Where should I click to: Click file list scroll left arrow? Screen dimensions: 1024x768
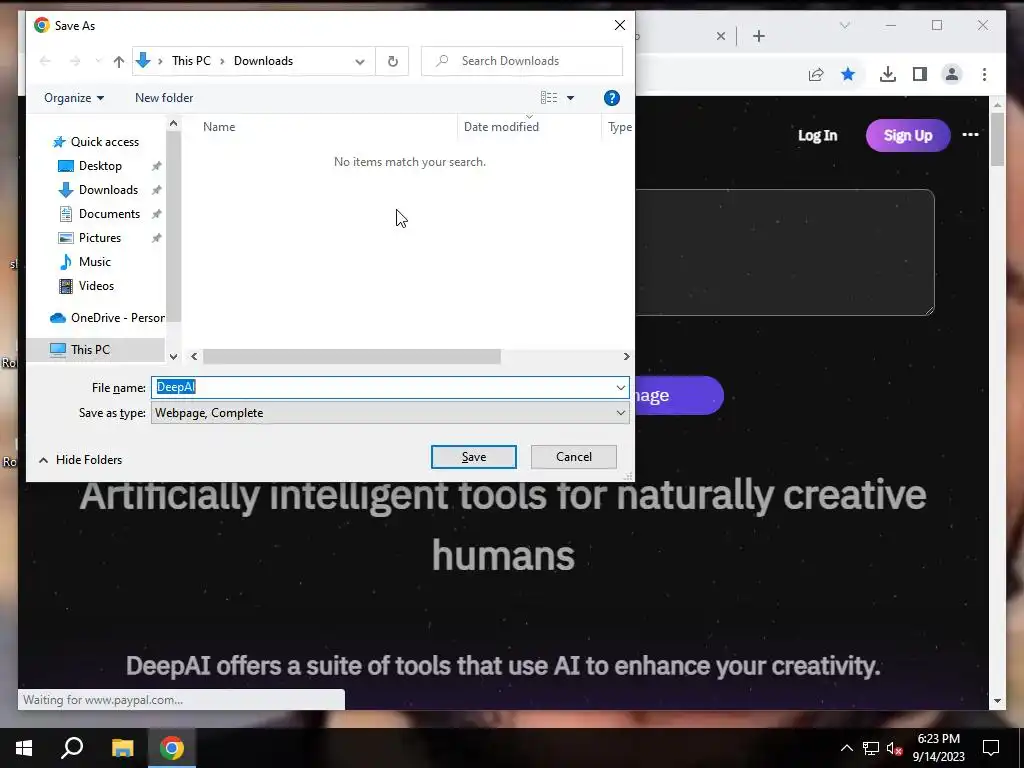pos(194,357)
